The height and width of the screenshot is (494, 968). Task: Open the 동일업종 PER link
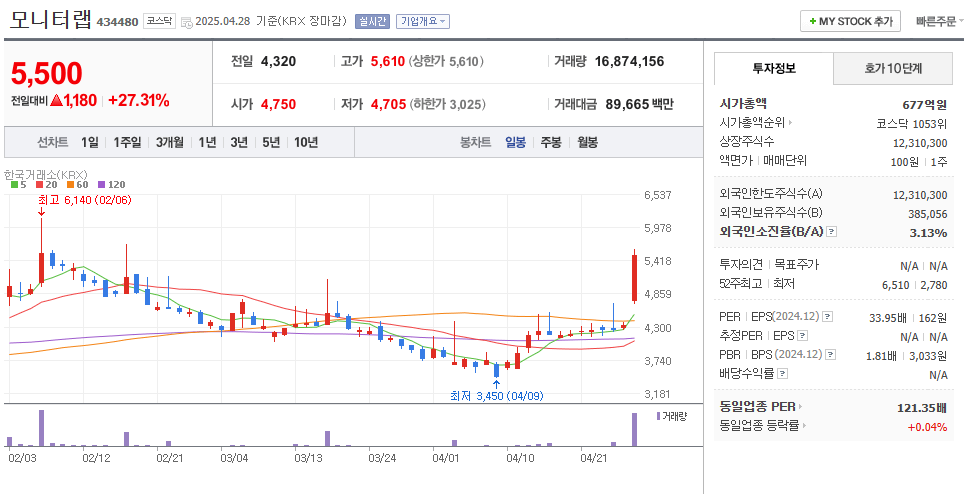[x=757, y=407]
